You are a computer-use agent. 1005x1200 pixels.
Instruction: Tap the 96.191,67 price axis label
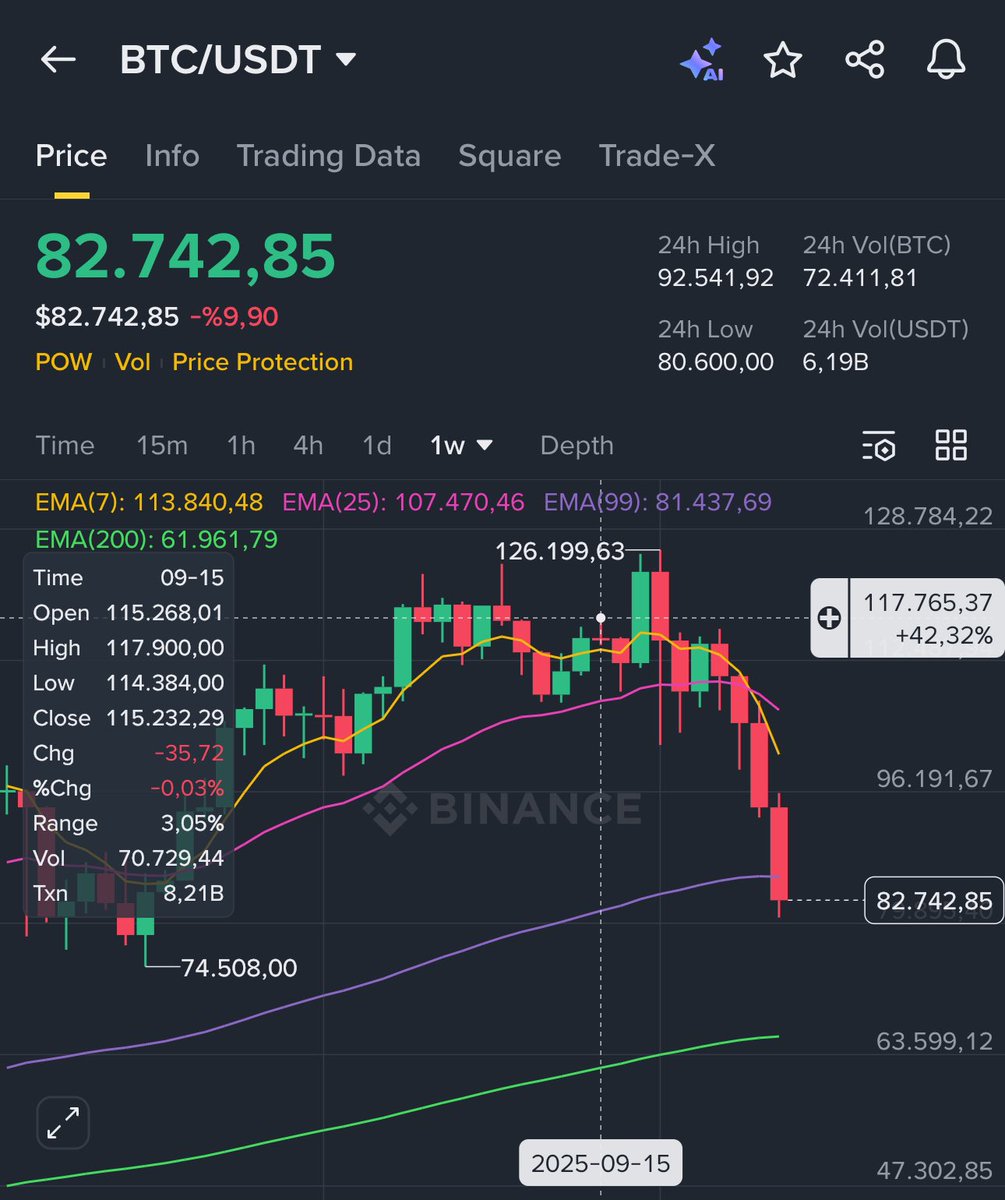coord(934,778)
